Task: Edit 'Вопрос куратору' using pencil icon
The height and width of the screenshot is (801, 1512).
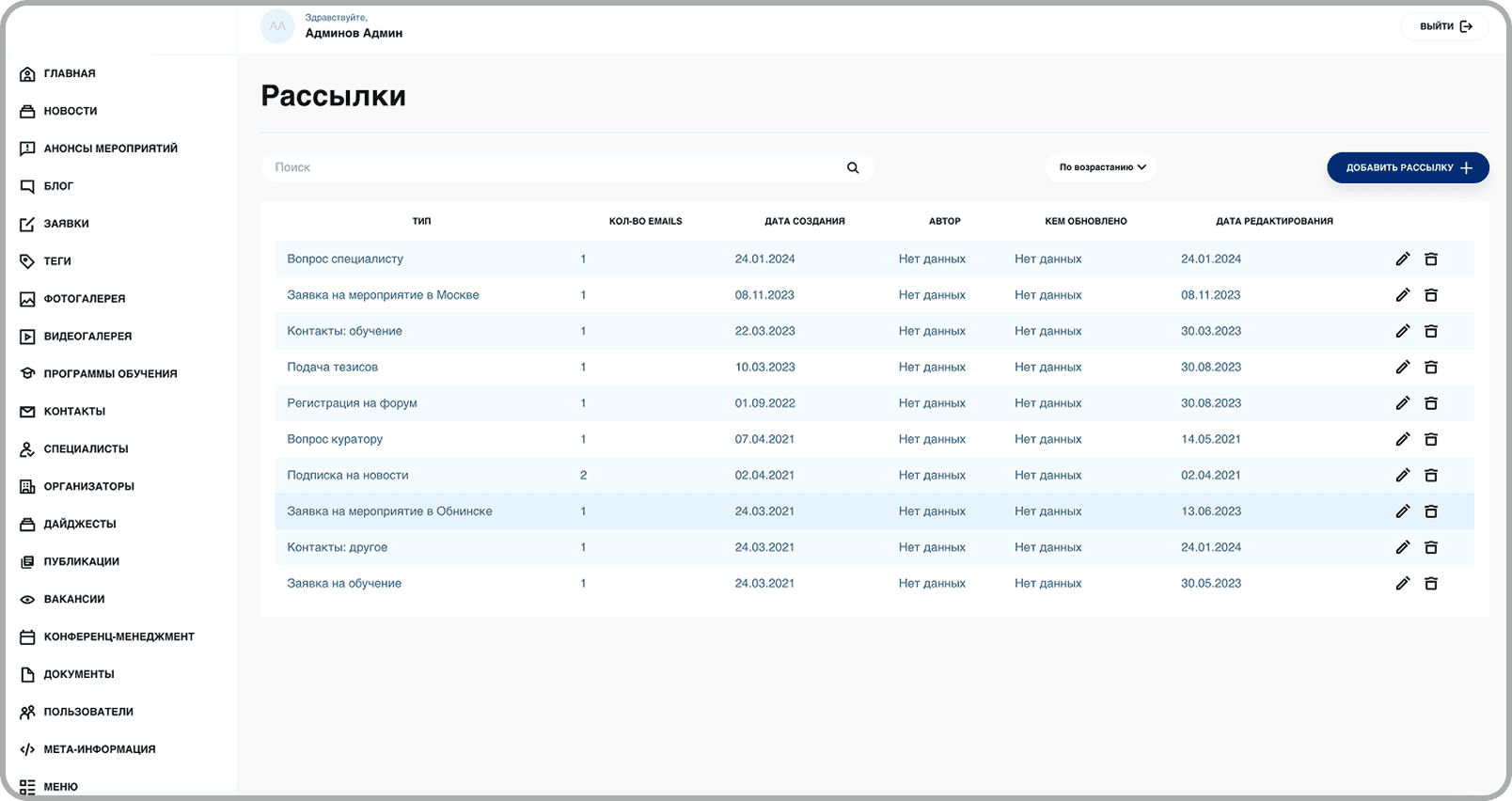Action: point(1403,439)
